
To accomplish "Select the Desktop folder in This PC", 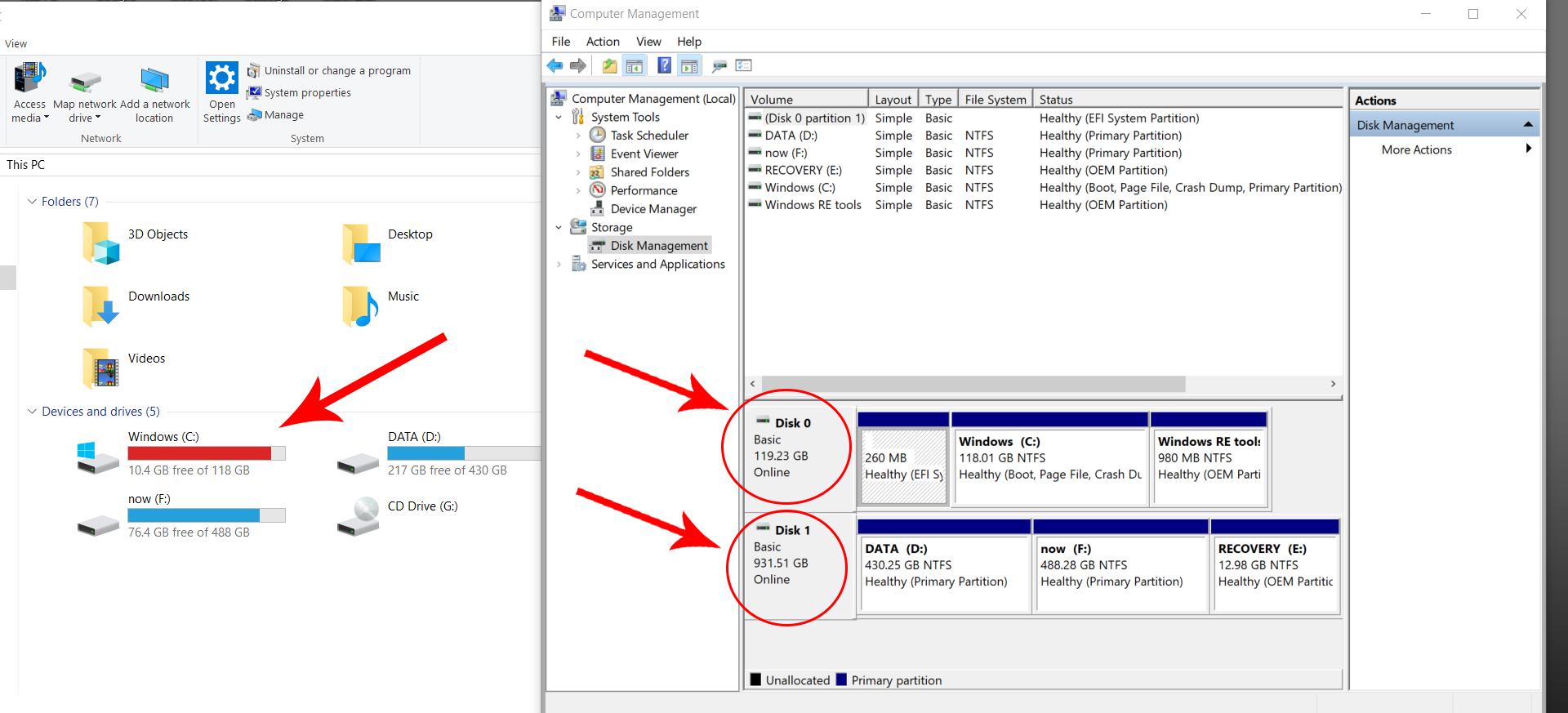I will point(387,243).
